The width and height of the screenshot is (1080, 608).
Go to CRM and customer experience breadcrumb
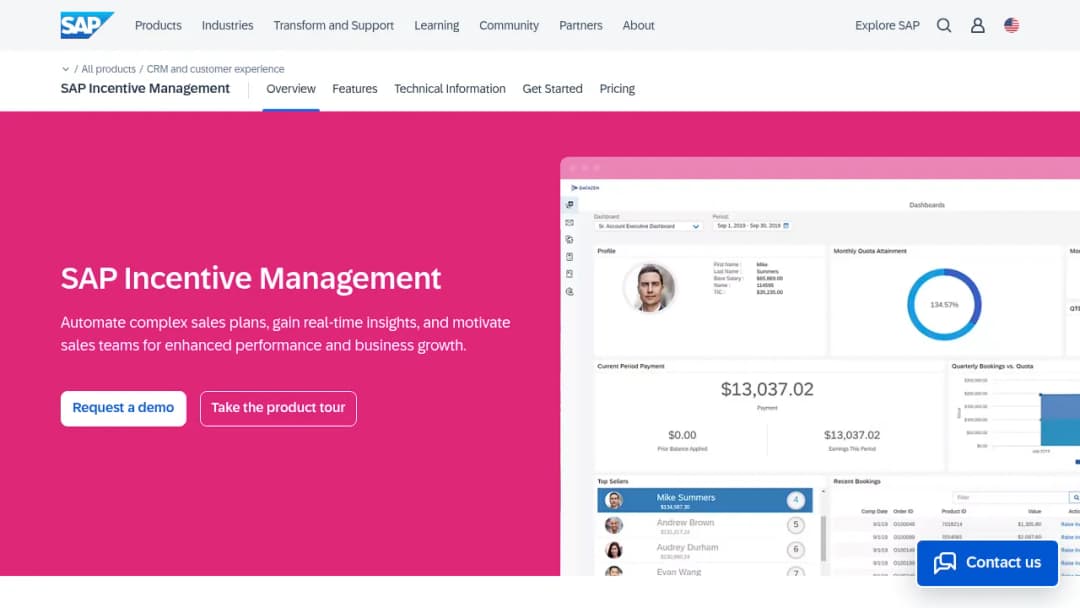216,69
